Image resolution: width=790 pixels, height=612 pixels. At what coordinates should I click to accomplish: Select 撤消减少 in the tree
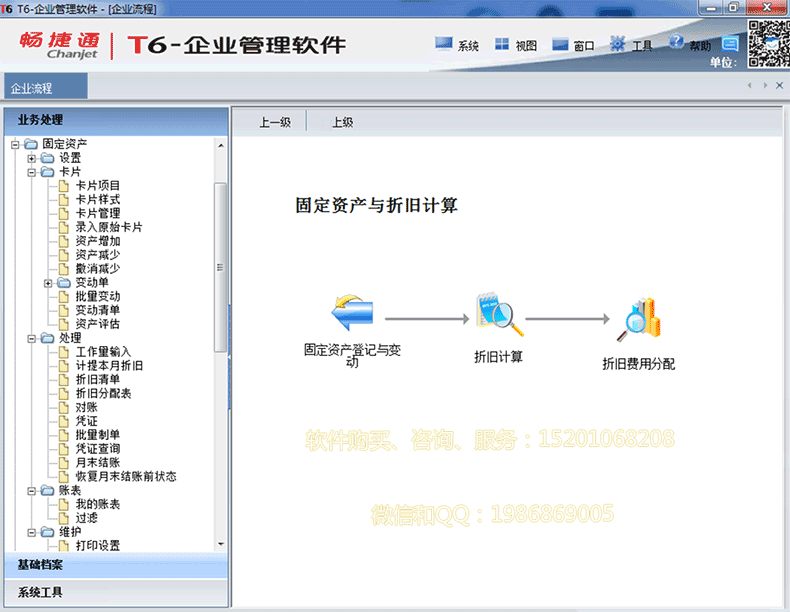[98, 268]
